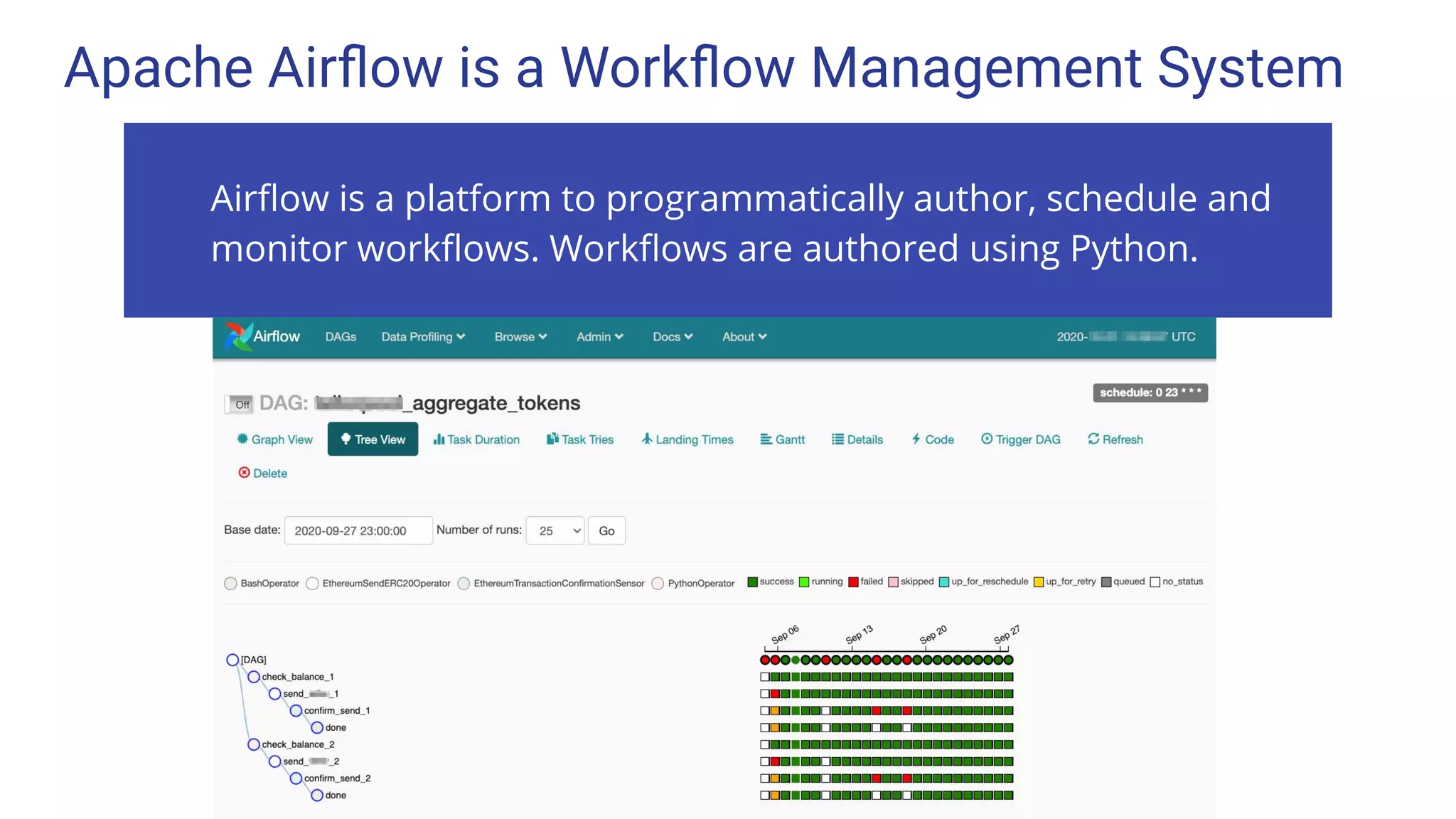
Task: Click the Sep 27 timeline label
Action: [x=1007, y=634]
